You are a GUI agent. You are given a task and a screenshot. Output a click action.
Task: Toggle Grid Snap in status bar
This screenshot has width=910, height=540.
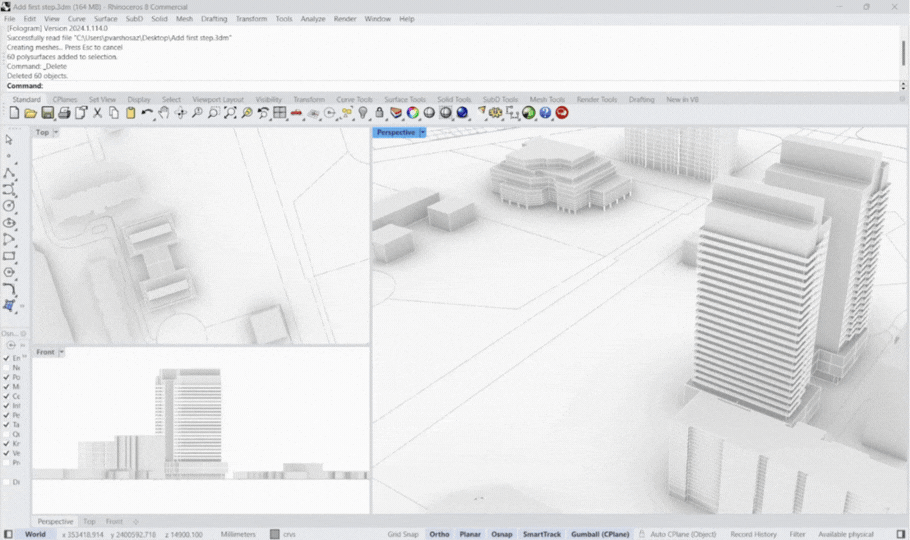[403, 534]
